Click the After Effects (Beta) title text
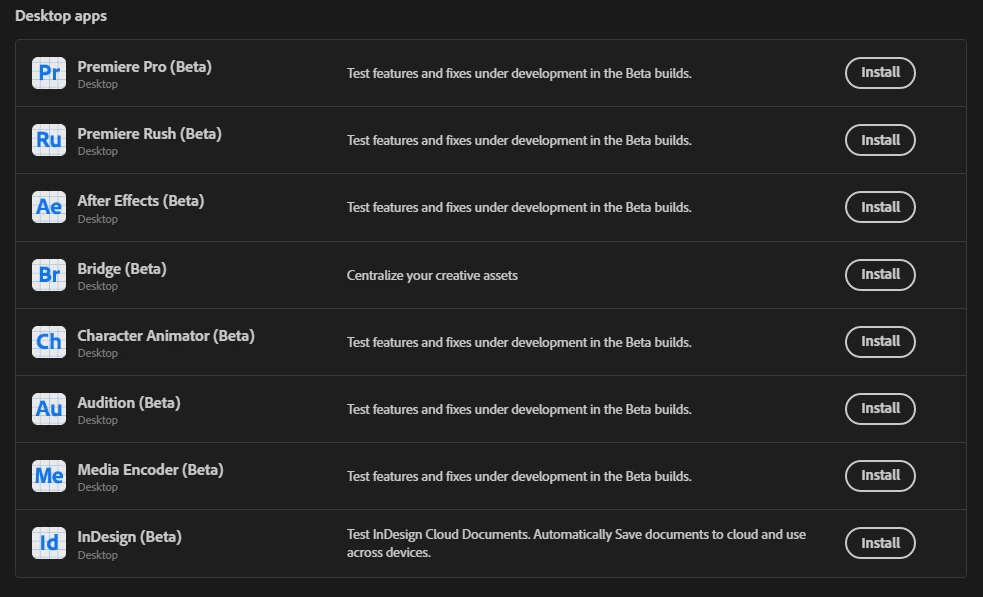Image resolution: width=983 pixels, height=597 pixels. (140, 201)
